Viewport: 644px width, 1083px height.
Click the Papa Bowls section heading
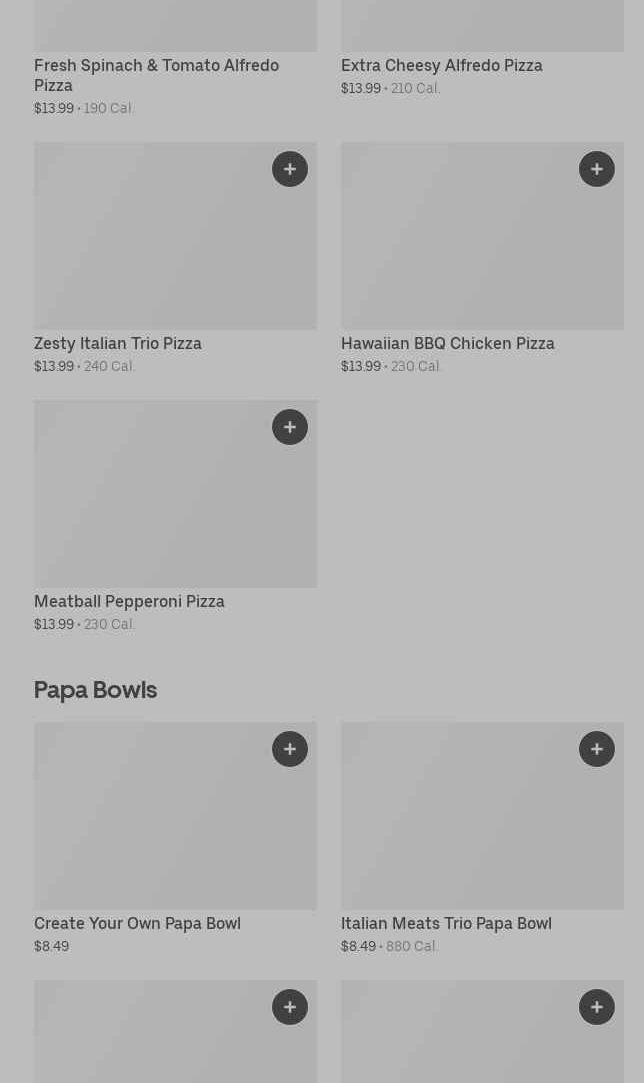coord(95,690)
